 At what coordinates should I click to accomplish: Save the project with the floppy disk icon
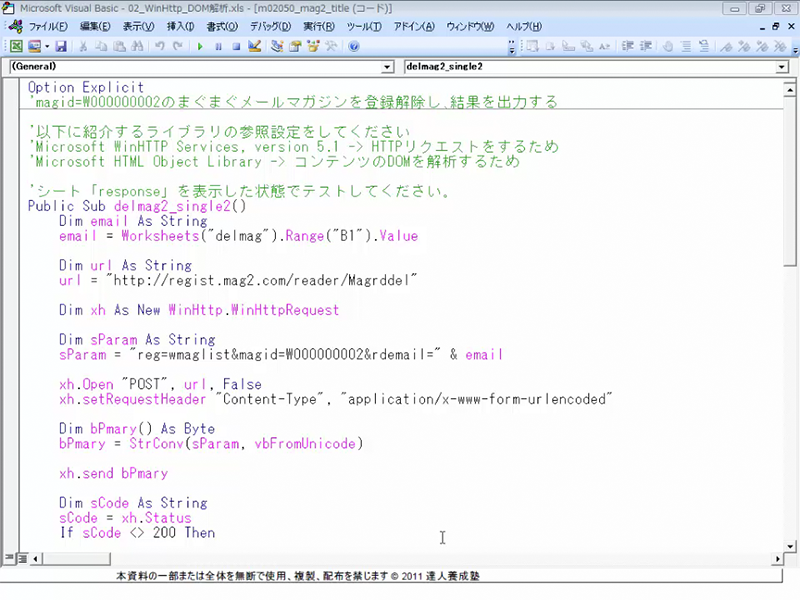[x=61, y=46]
